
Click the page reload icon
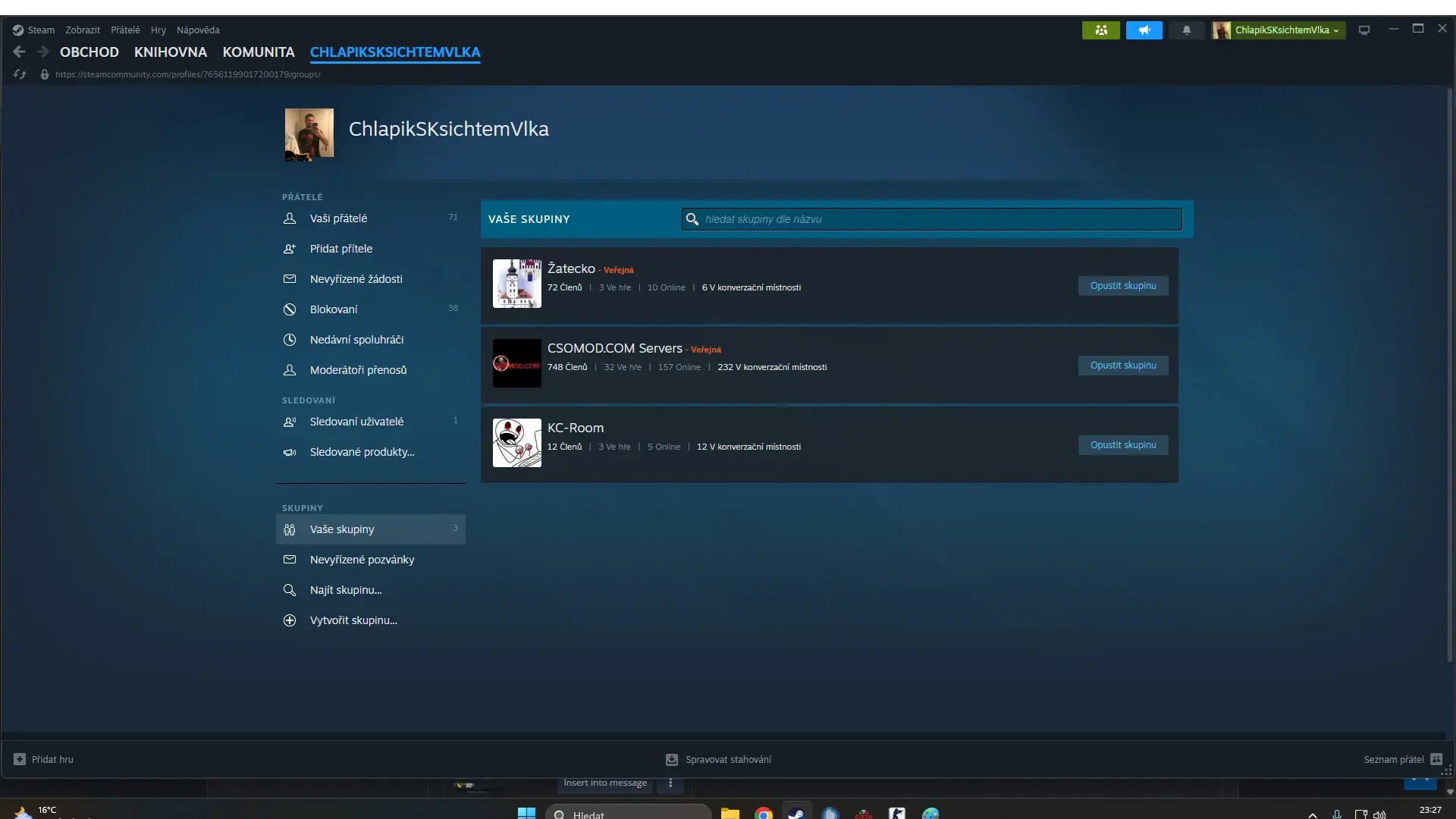[20, 74]
